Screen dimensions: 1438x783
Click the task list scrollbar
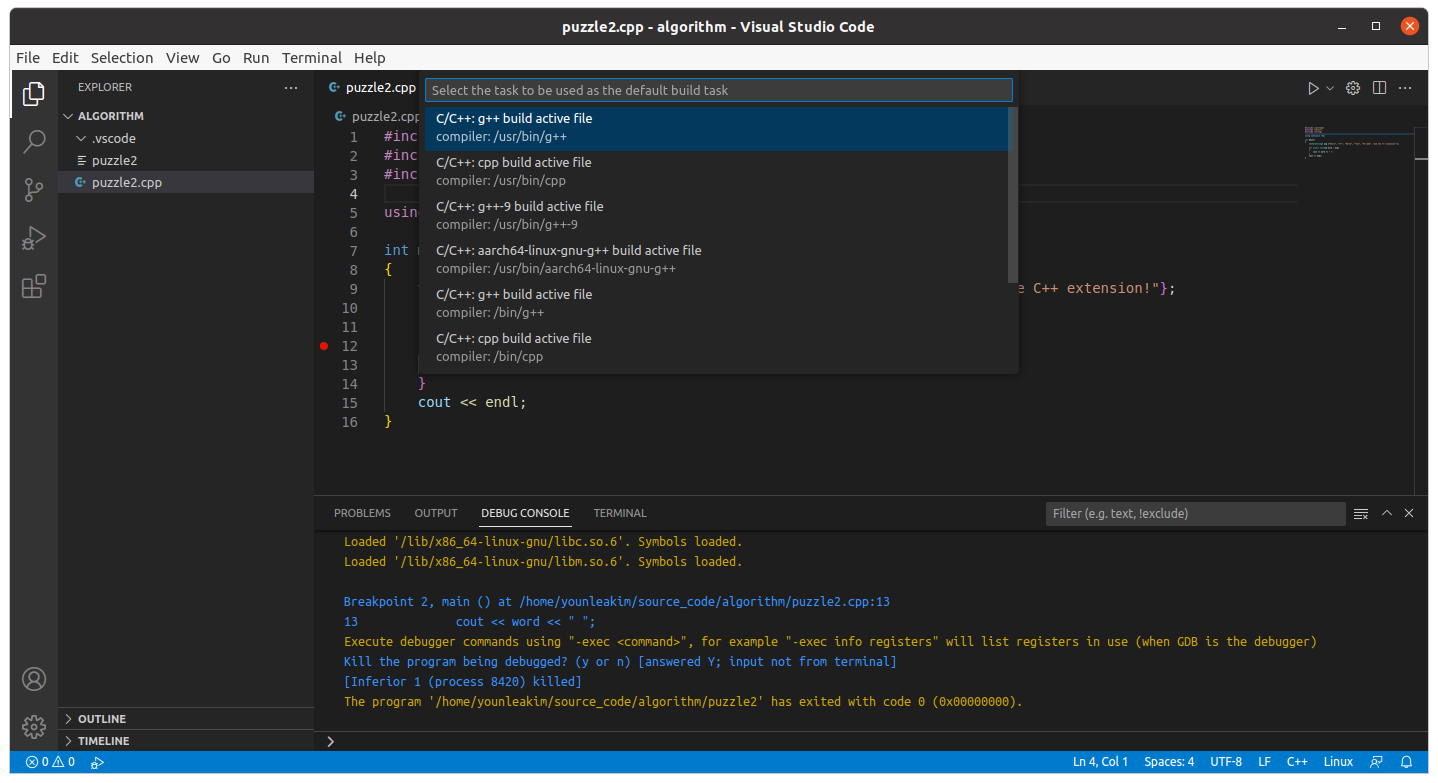tap(1013, 194)
